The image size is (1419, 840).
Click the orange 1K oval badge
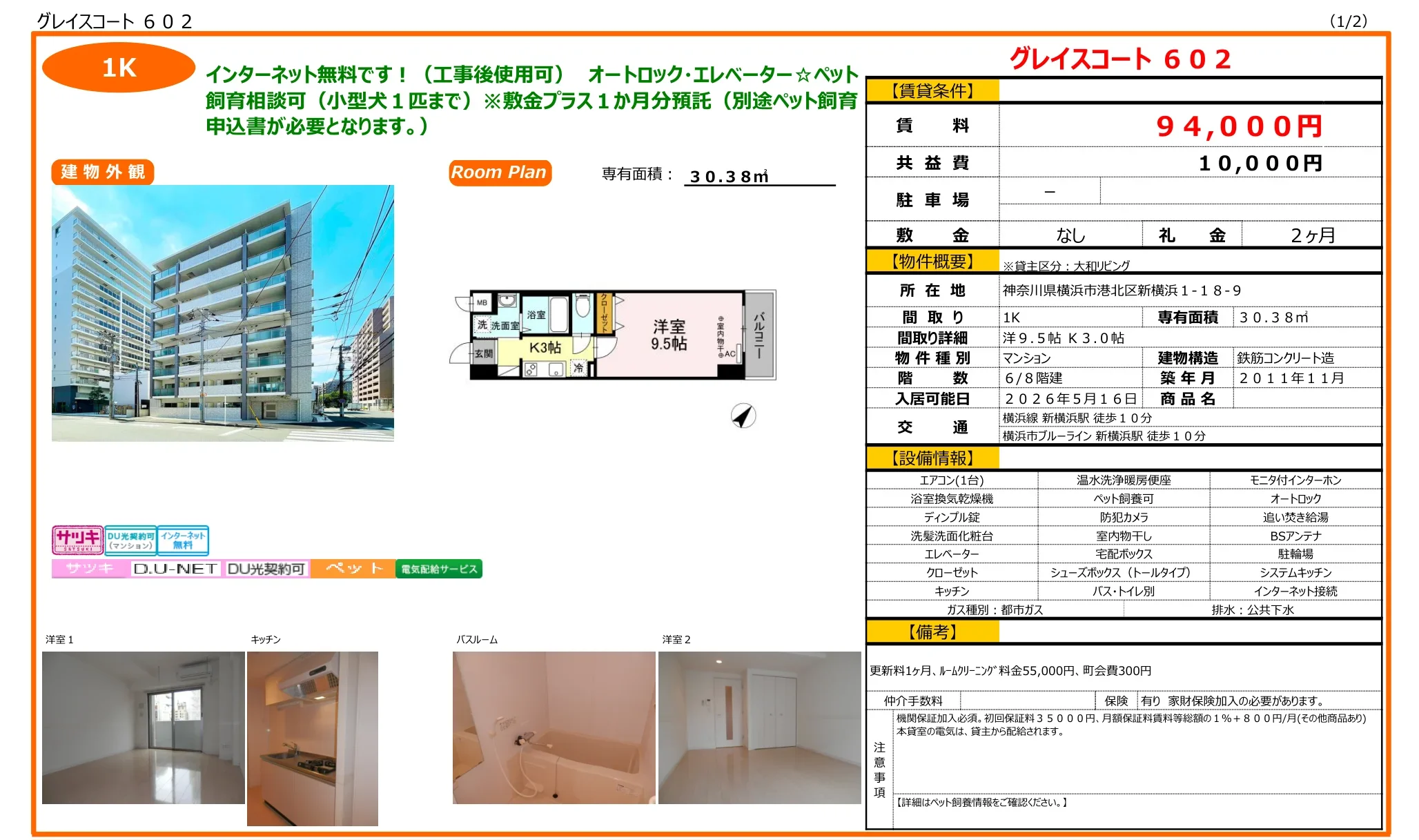coord(119,68)
